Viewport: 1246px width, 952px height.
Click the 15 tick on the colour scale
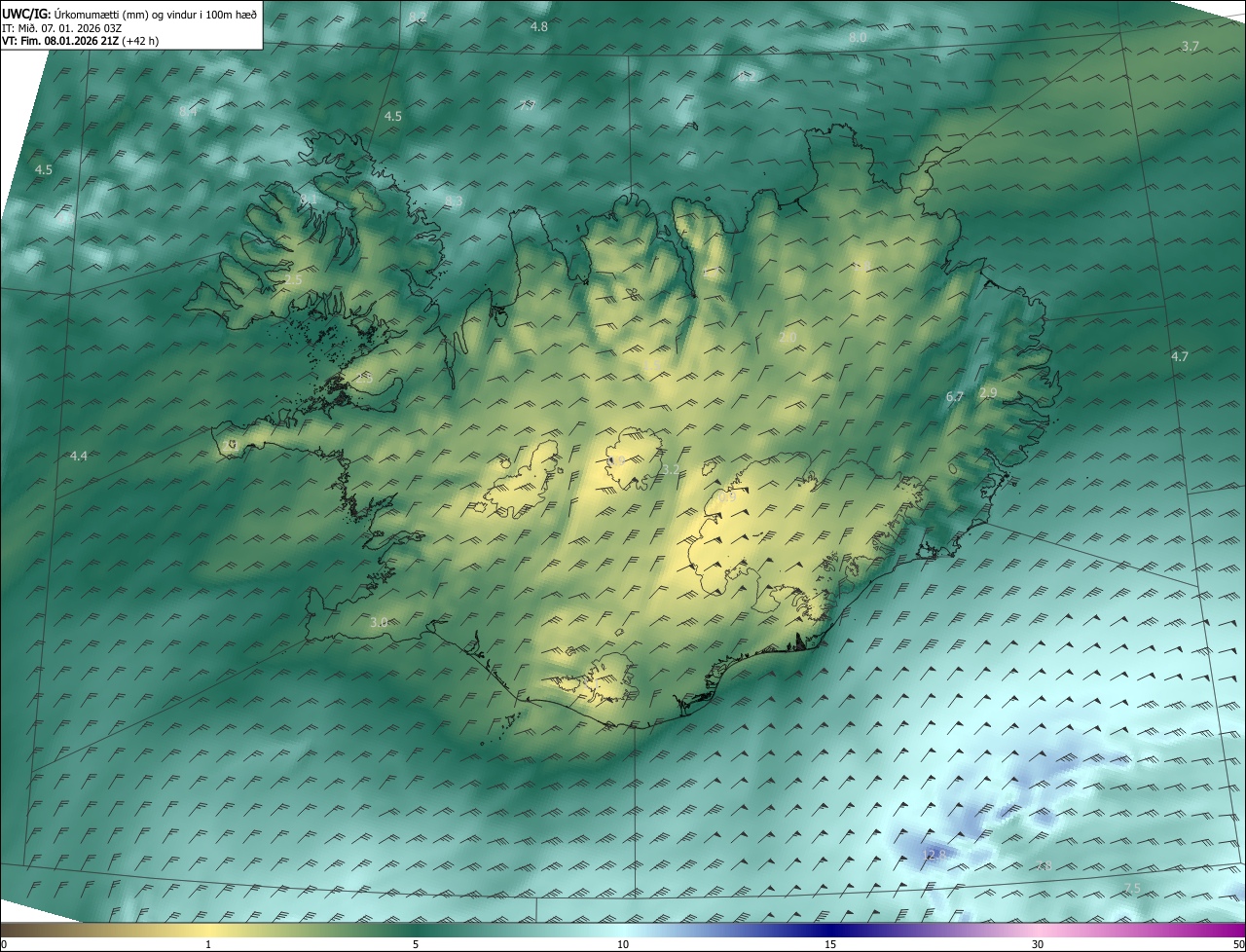(830, 944)
